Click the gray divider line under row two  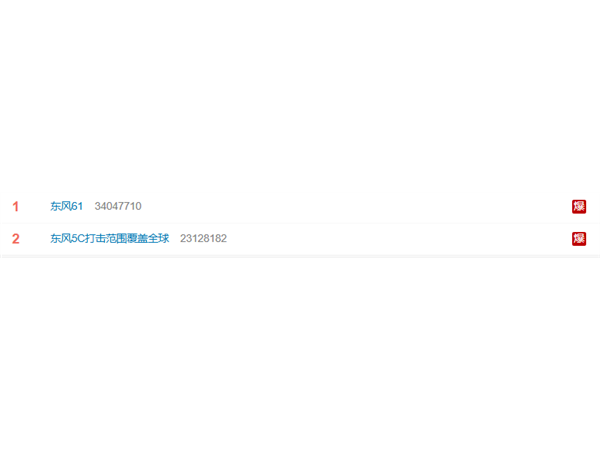300,256
